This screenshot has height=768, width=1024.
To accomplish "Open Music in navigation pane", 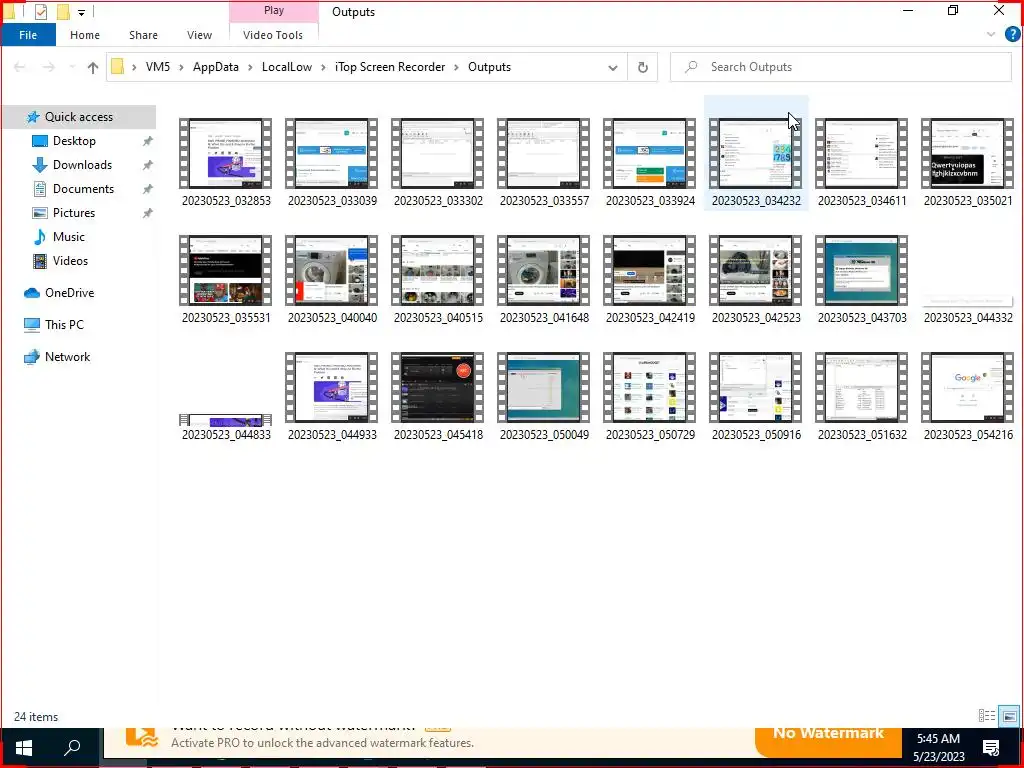I will point(69,237).
